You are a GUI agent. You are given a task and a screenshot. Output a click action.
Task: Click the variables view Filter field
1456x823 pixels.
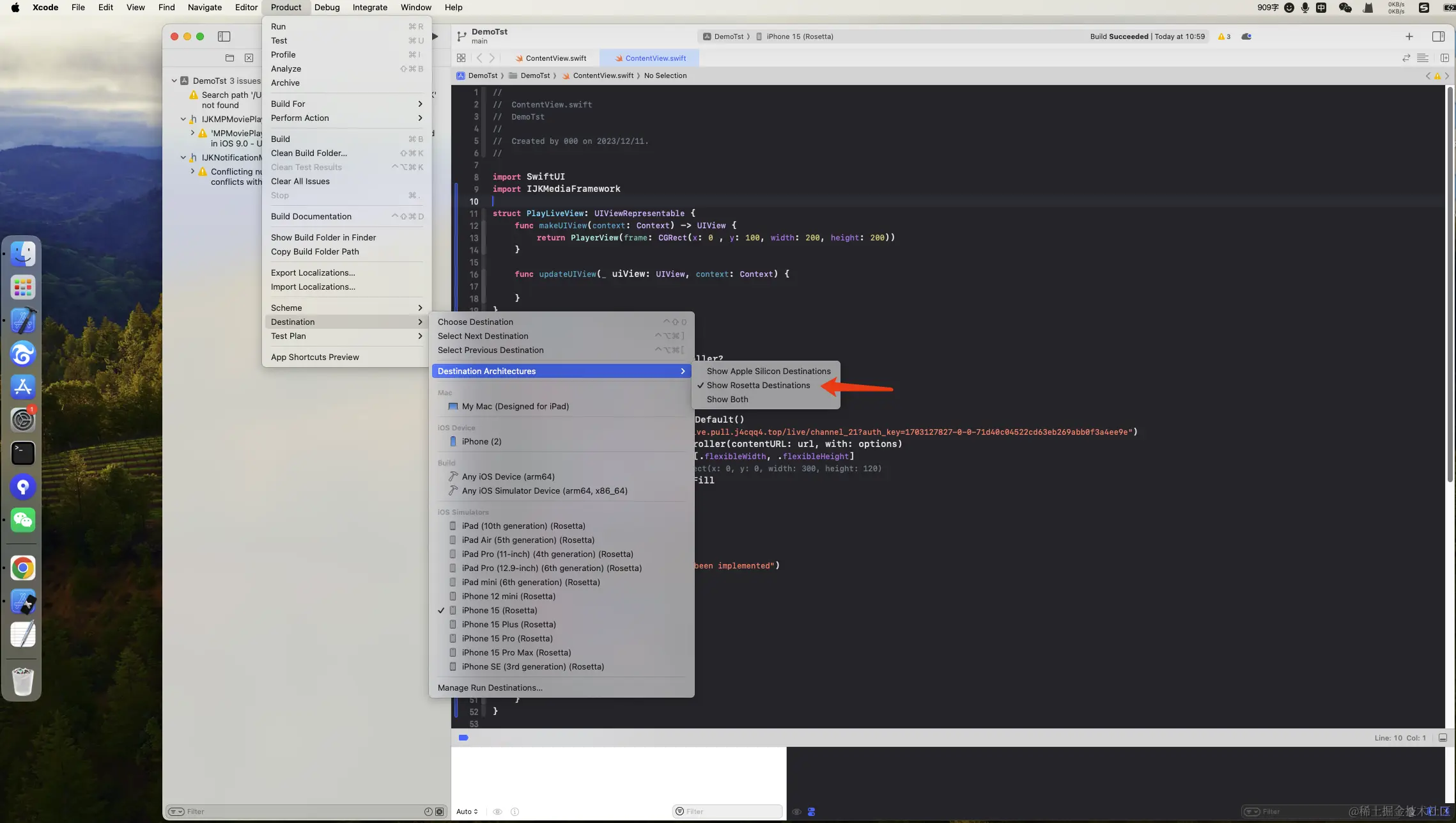727,811
